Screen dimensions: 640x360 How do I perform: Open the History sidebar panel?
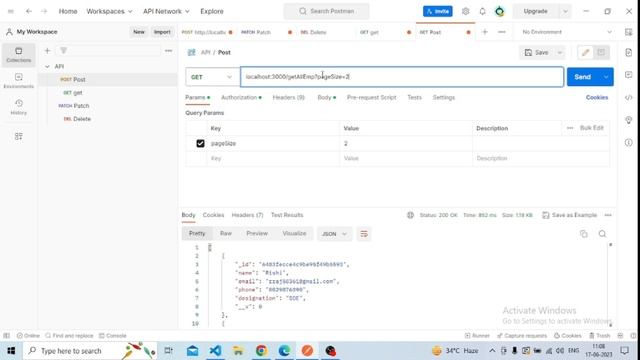pyautogui.click(x=18, y=107)
